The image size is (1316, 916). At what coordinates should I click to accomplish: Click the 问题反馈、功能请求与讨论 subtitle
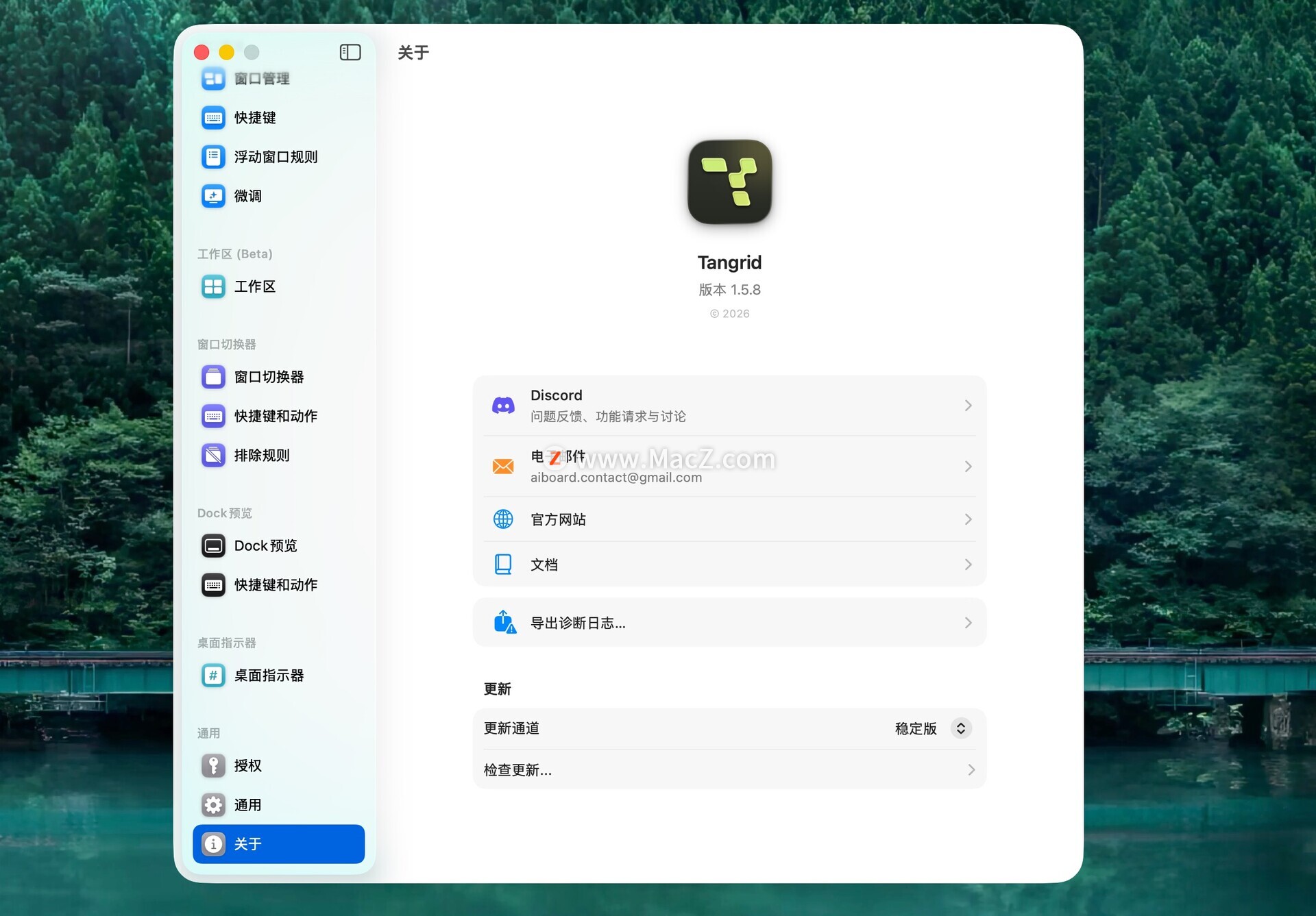pos(608,417)
